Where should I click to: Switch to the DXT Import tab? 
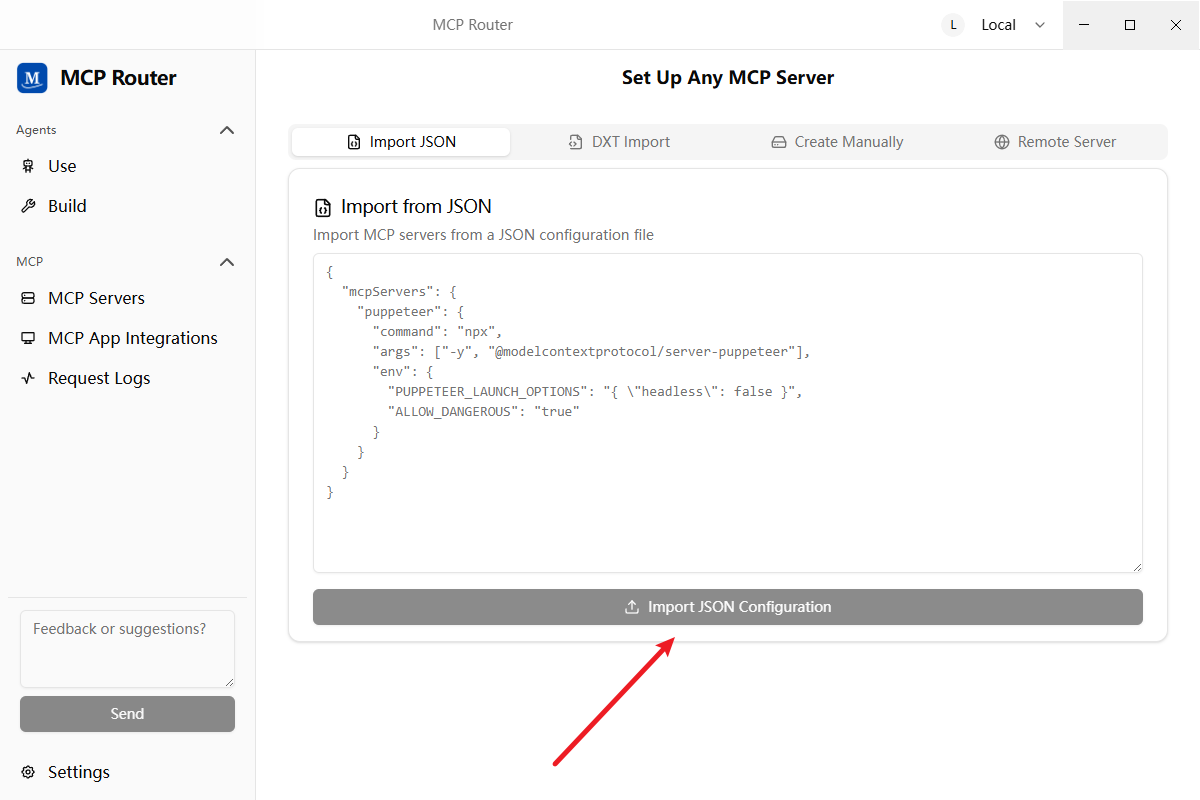619,142
